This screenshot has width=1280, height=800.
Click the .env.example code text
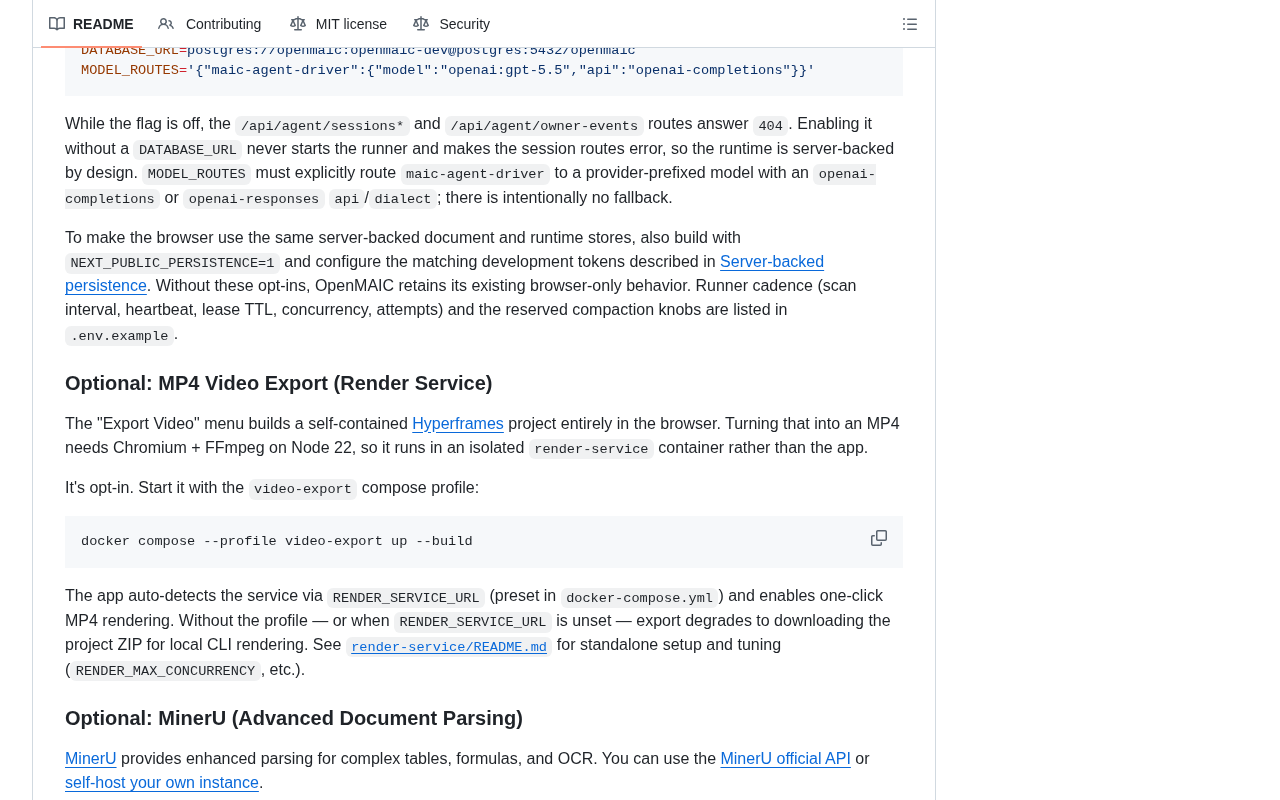(x=119, y=336)
